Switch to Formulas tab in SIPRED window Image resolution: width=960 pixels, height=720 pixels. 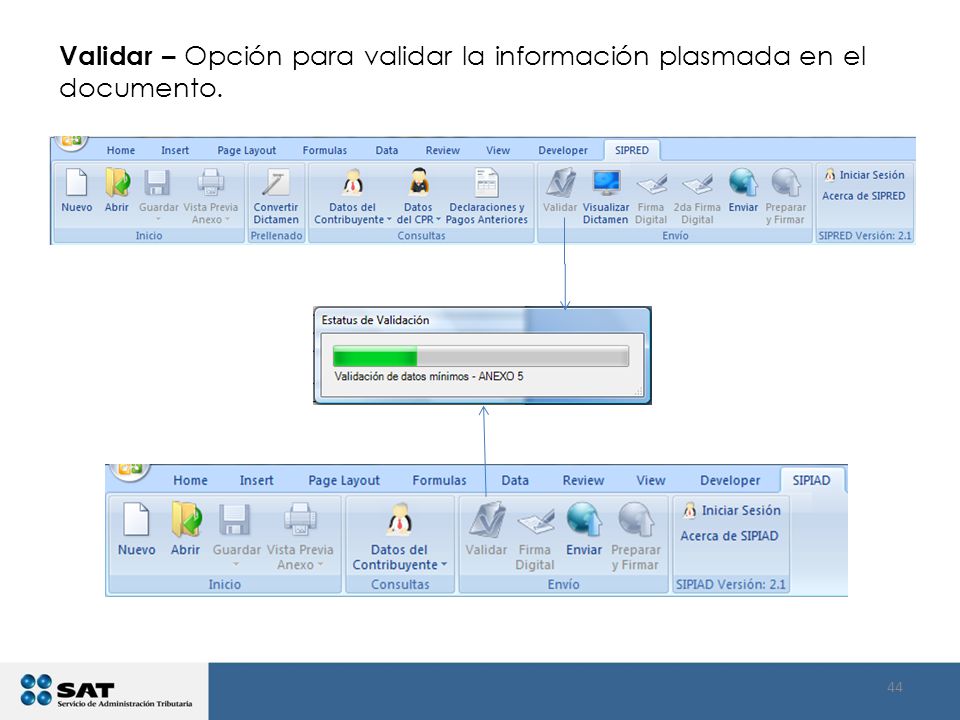(x=324, y=151)
